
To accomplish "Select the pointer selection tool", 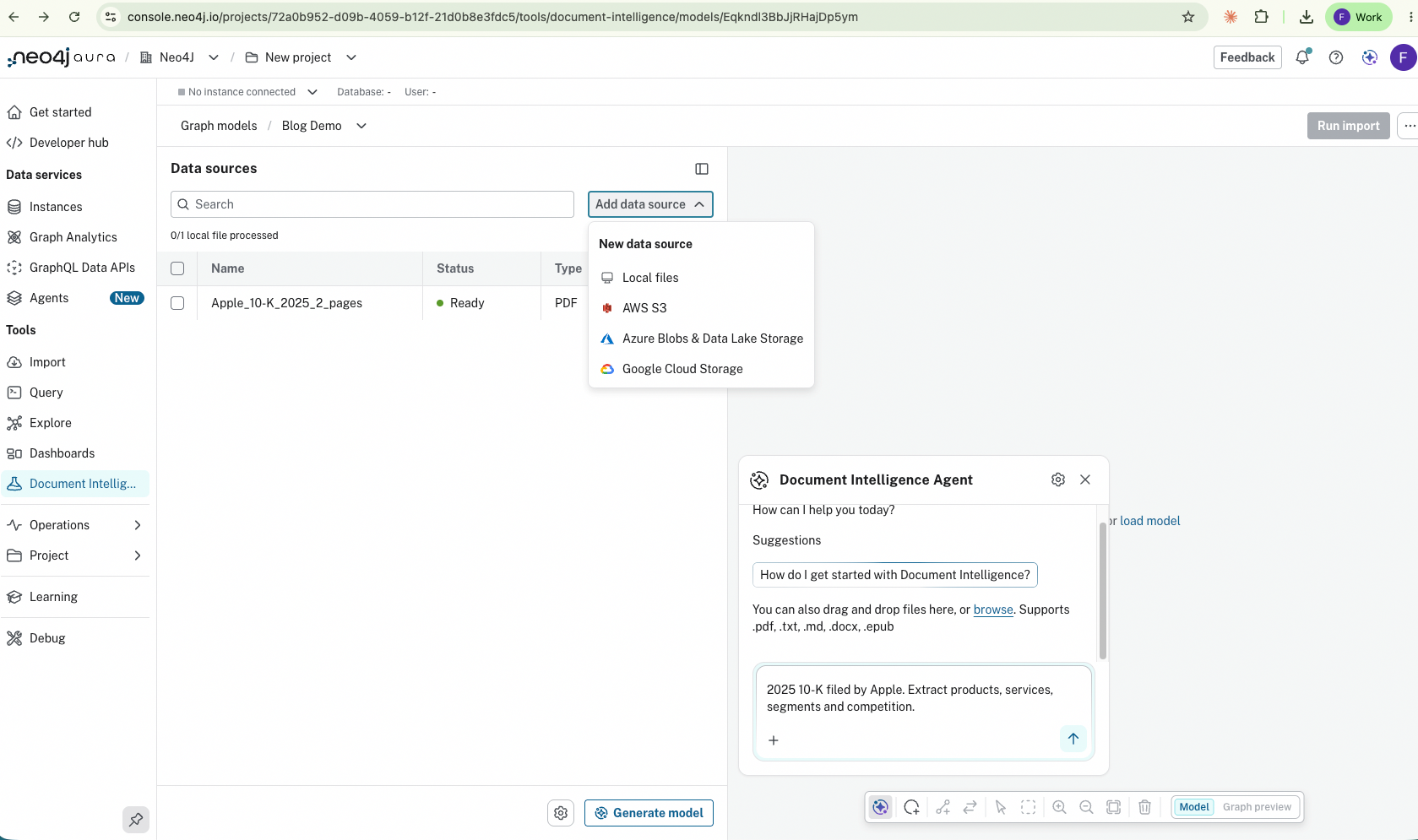I will point(1001,807).
